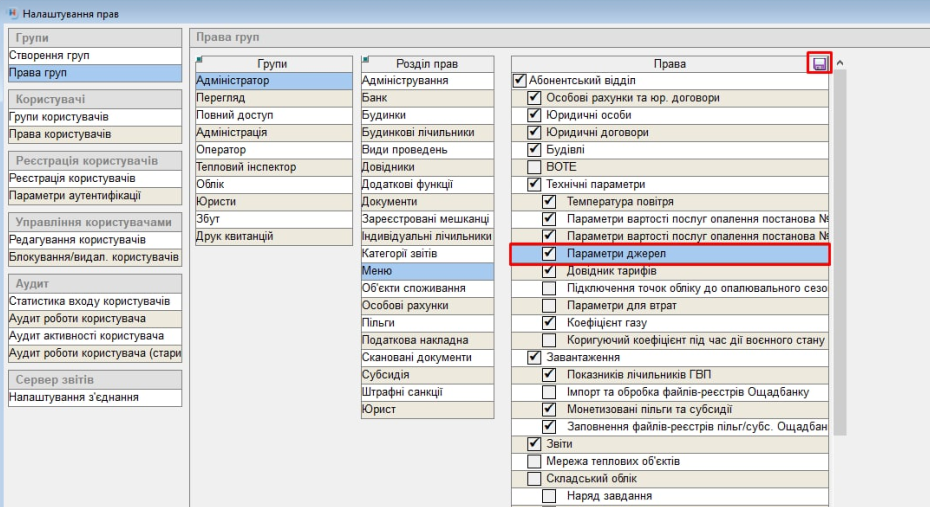Choose Банк in rights section list

point(376,98)
